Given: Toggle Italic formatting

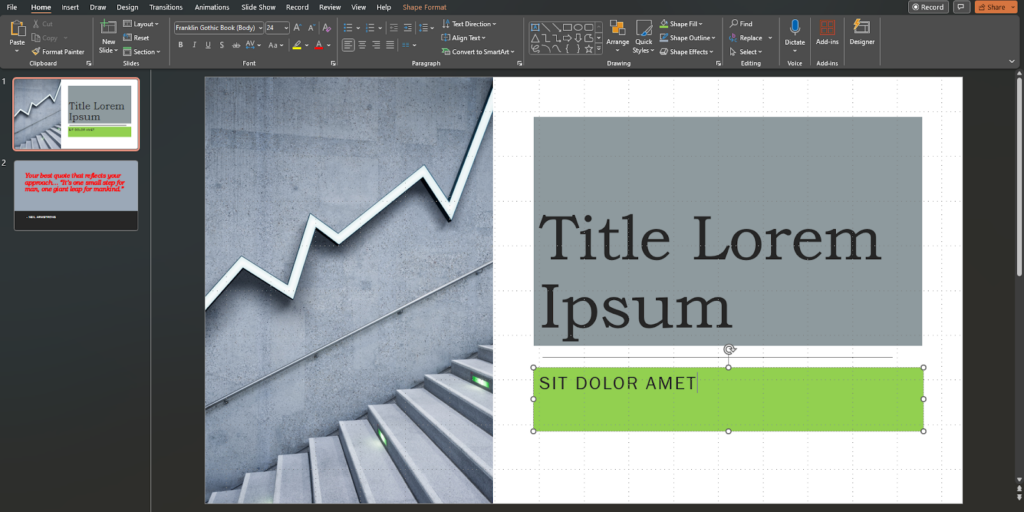Looking at the screenshot, I should click(195, 45).
